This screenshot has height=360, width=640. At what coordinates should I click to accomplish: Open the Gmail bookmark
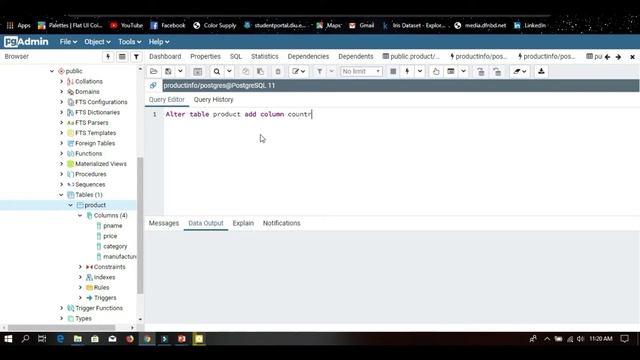[x=362, y=25]
